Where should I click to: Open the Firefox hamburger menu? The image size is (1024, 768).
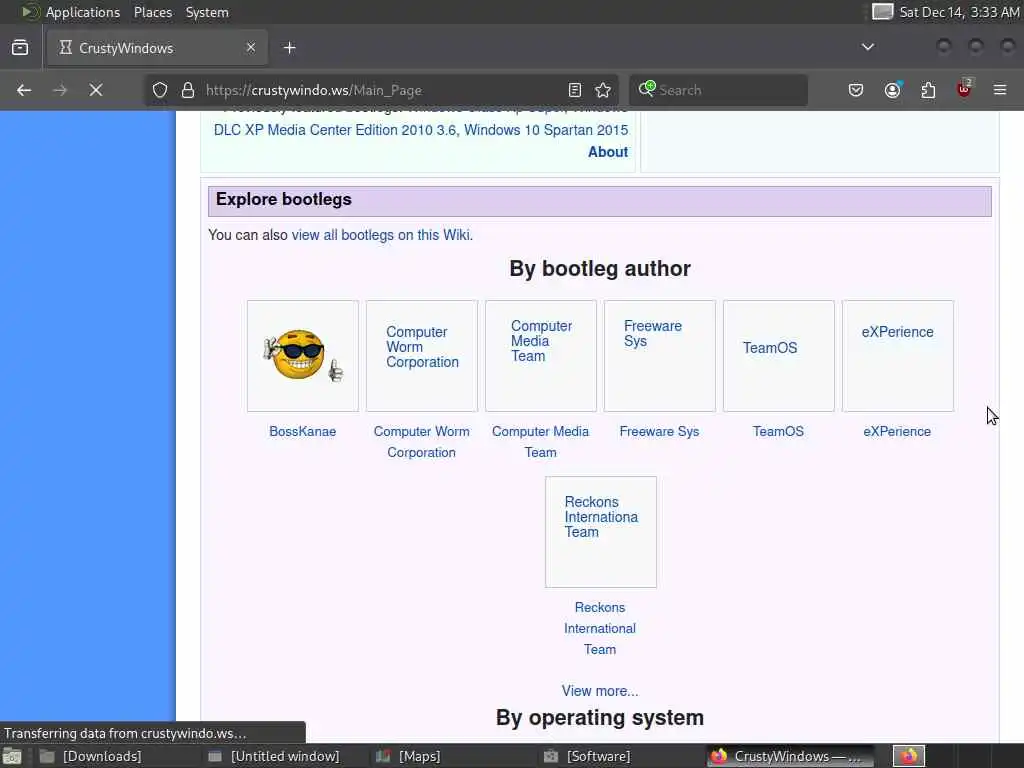coord(1000,90)
